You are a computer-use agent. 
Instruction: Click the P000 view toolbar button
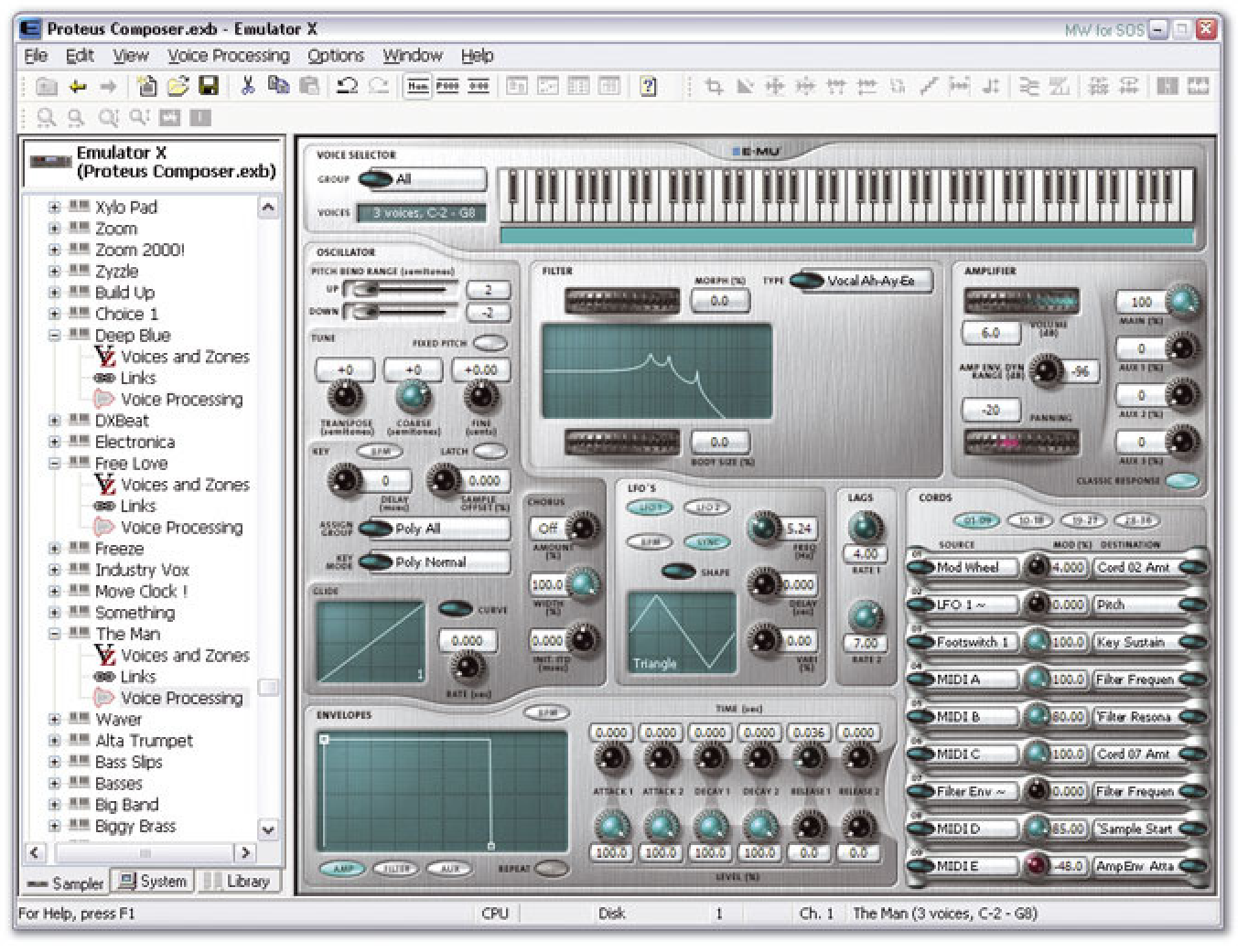448,86
